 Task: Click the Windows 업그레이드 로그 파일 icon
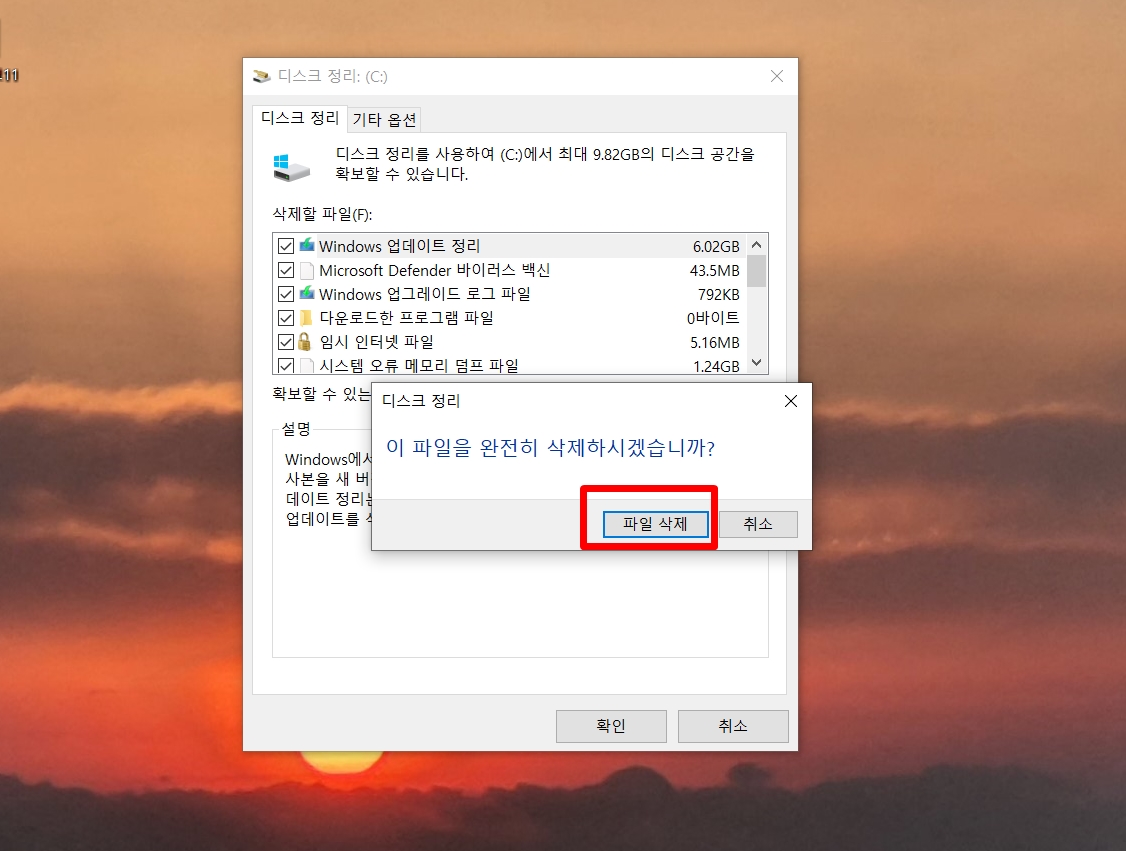click(x=307, y=293)
